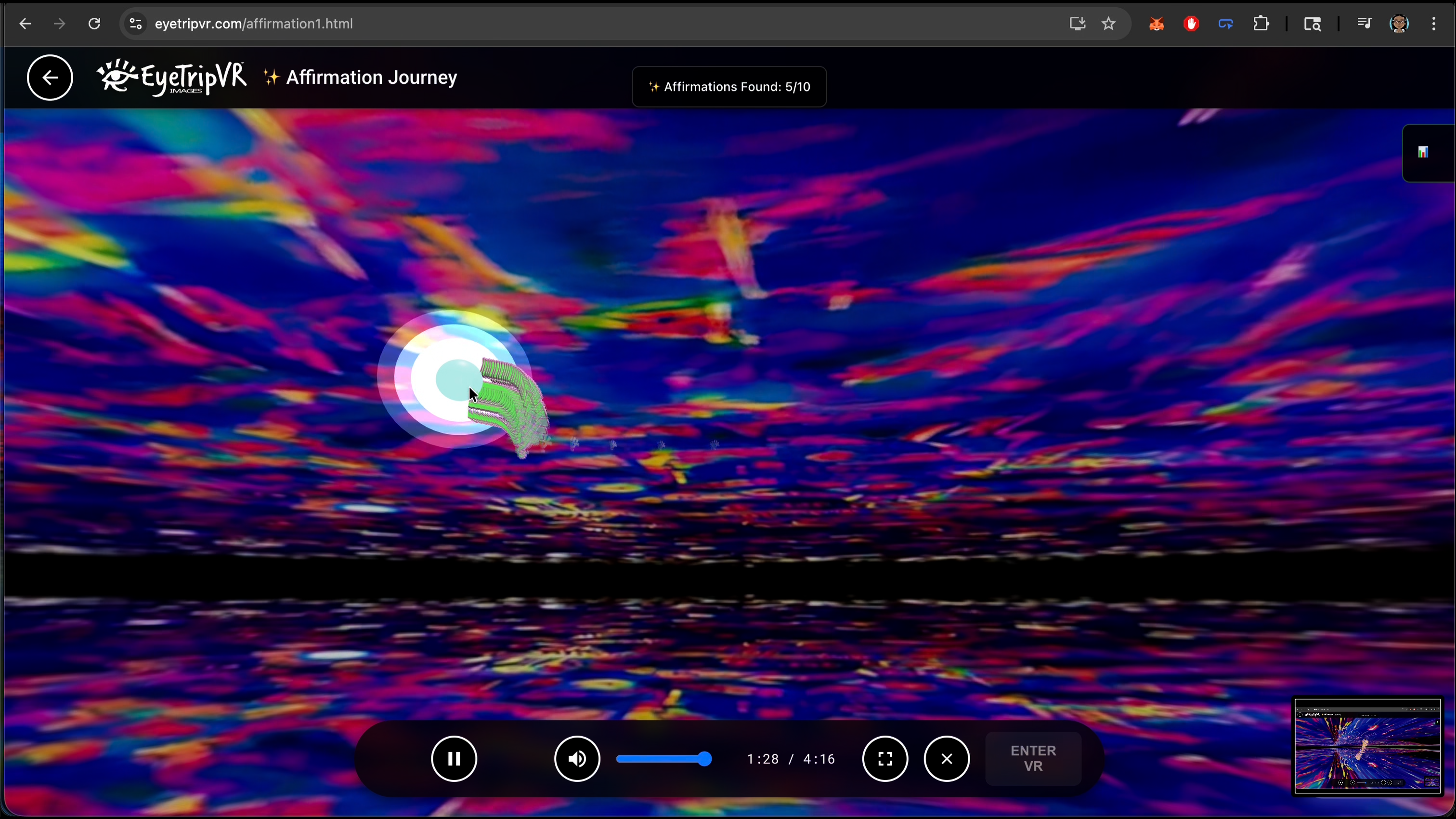The height and width of the screenshot is (819, 1456).
Task: Open the media controls icon
Action: (1364, 24)
